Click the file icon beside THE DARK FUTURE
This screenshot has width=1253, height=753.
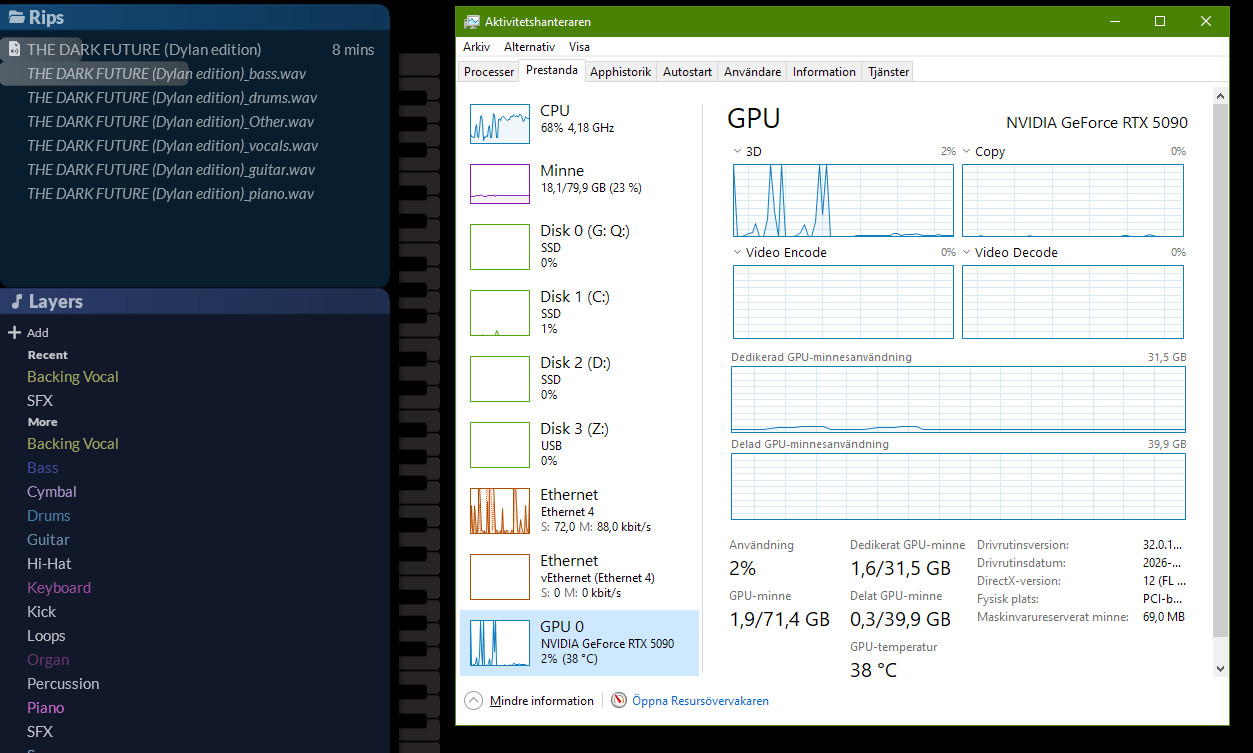(x=15, y=49)
